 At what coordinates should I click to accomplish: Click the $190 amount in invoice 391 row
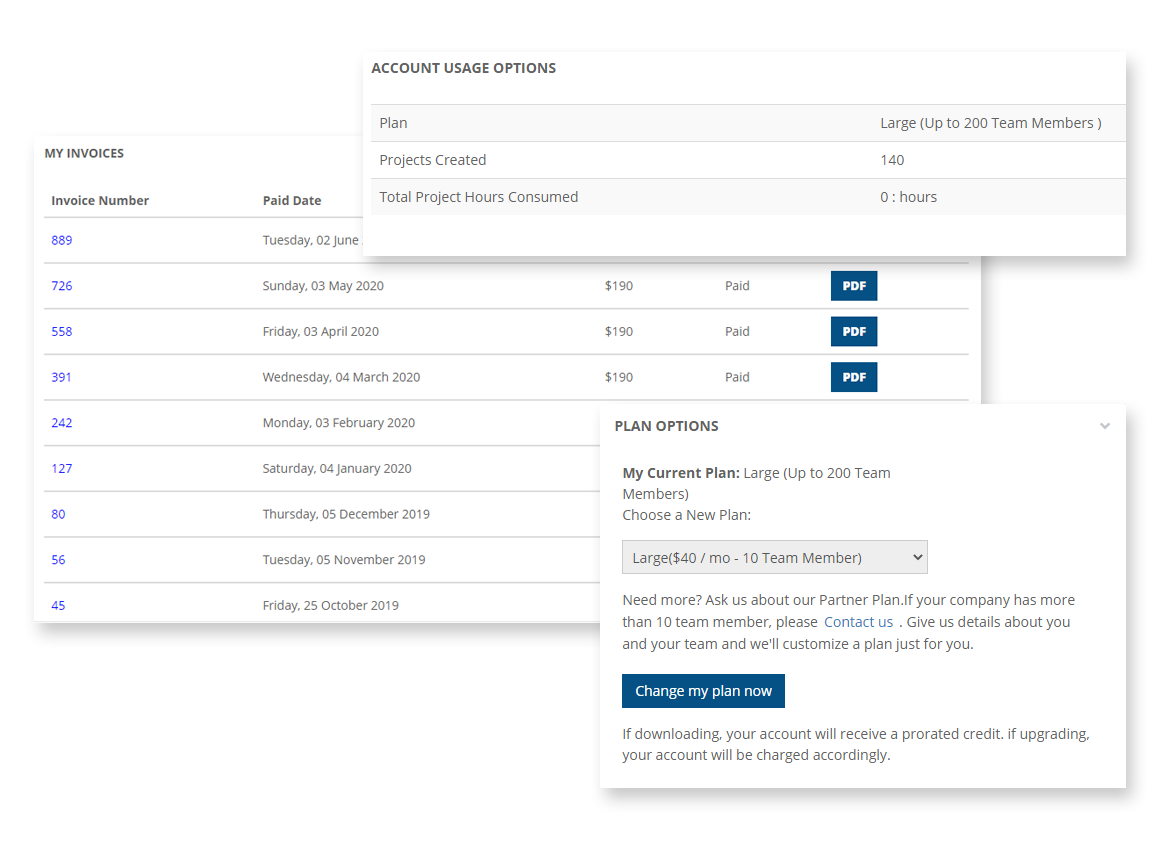point(619,377)
